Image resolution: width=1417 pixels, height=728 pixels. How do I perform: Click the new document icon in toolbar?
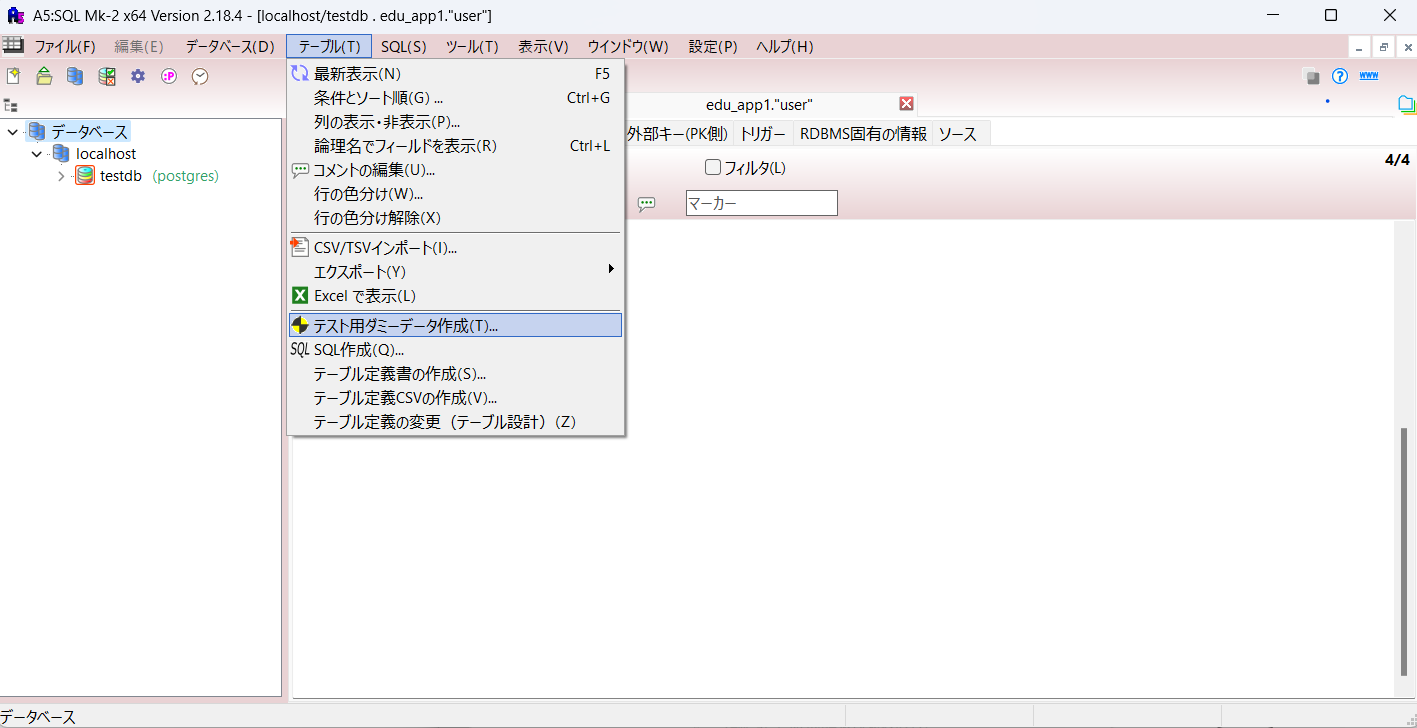[x=13, y=76]
